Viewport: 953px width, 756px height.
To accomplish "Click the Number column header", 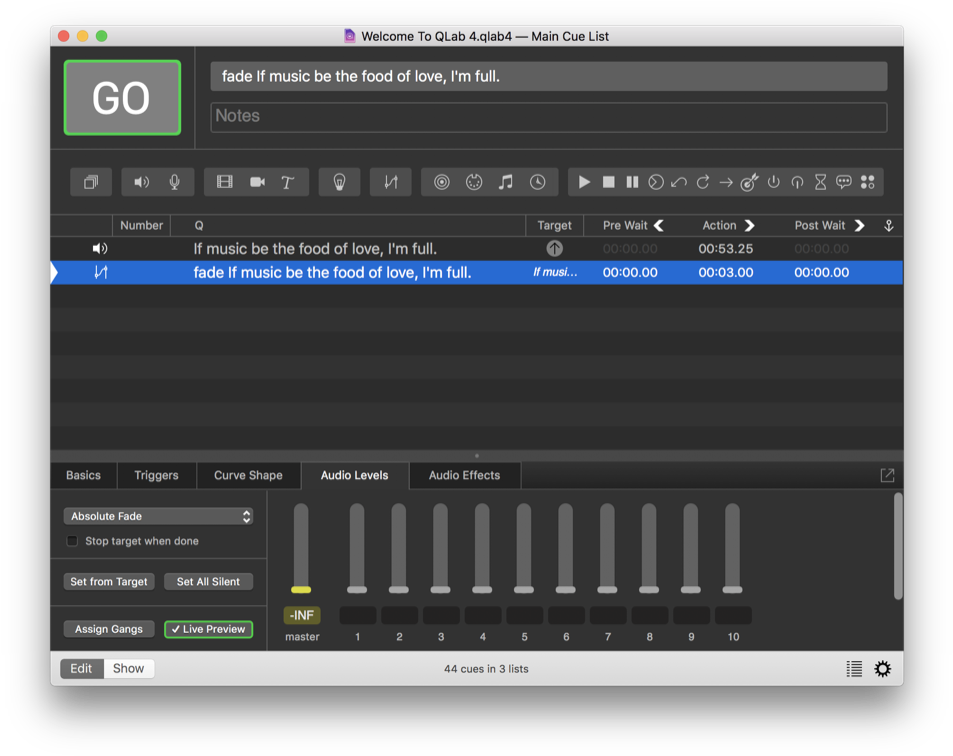I will (142, 225).
